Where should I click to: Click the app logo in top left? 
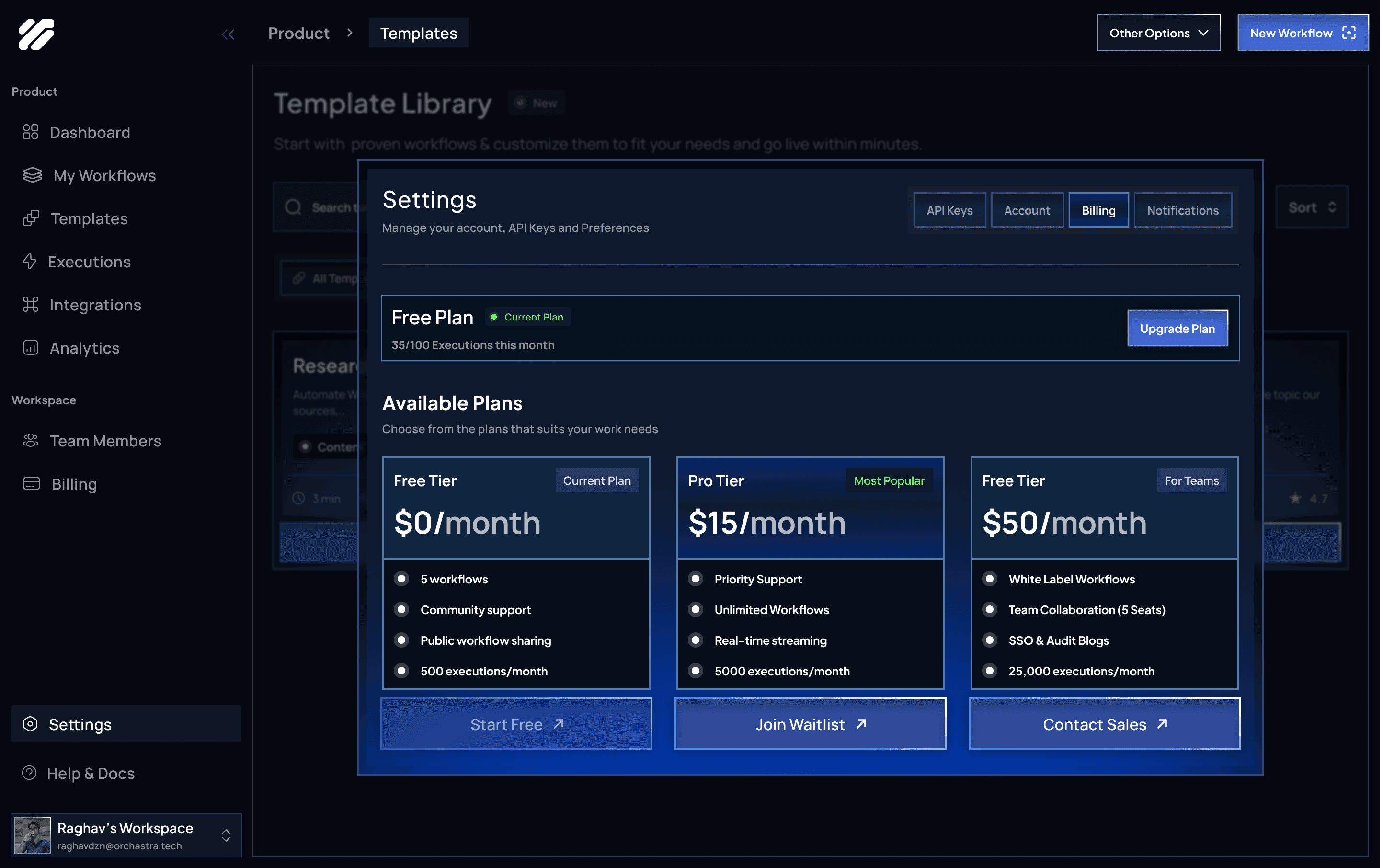point(36,34)
